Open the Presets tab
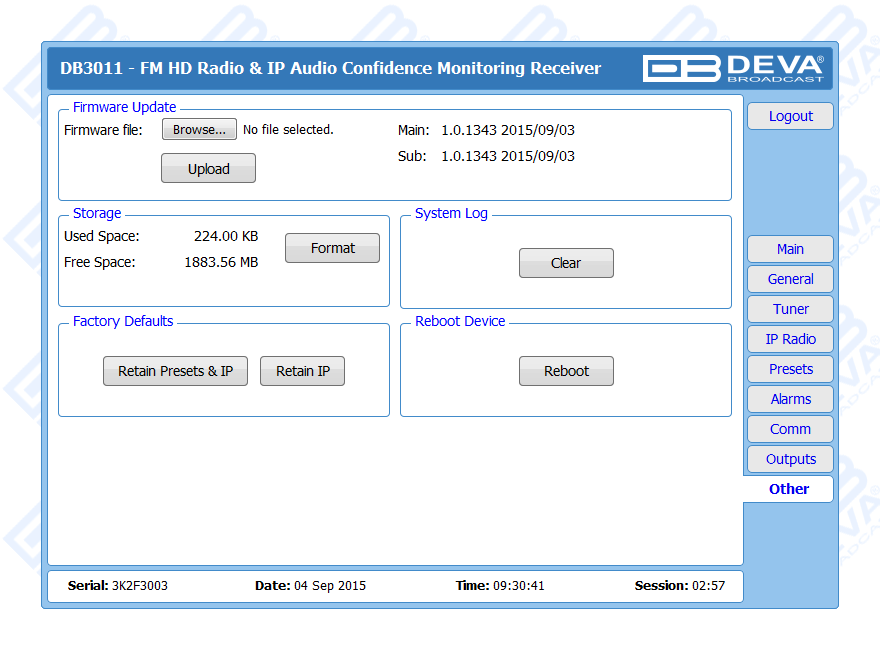The width and height of the screenshot is (880, 650). click(x=790, y=369)
